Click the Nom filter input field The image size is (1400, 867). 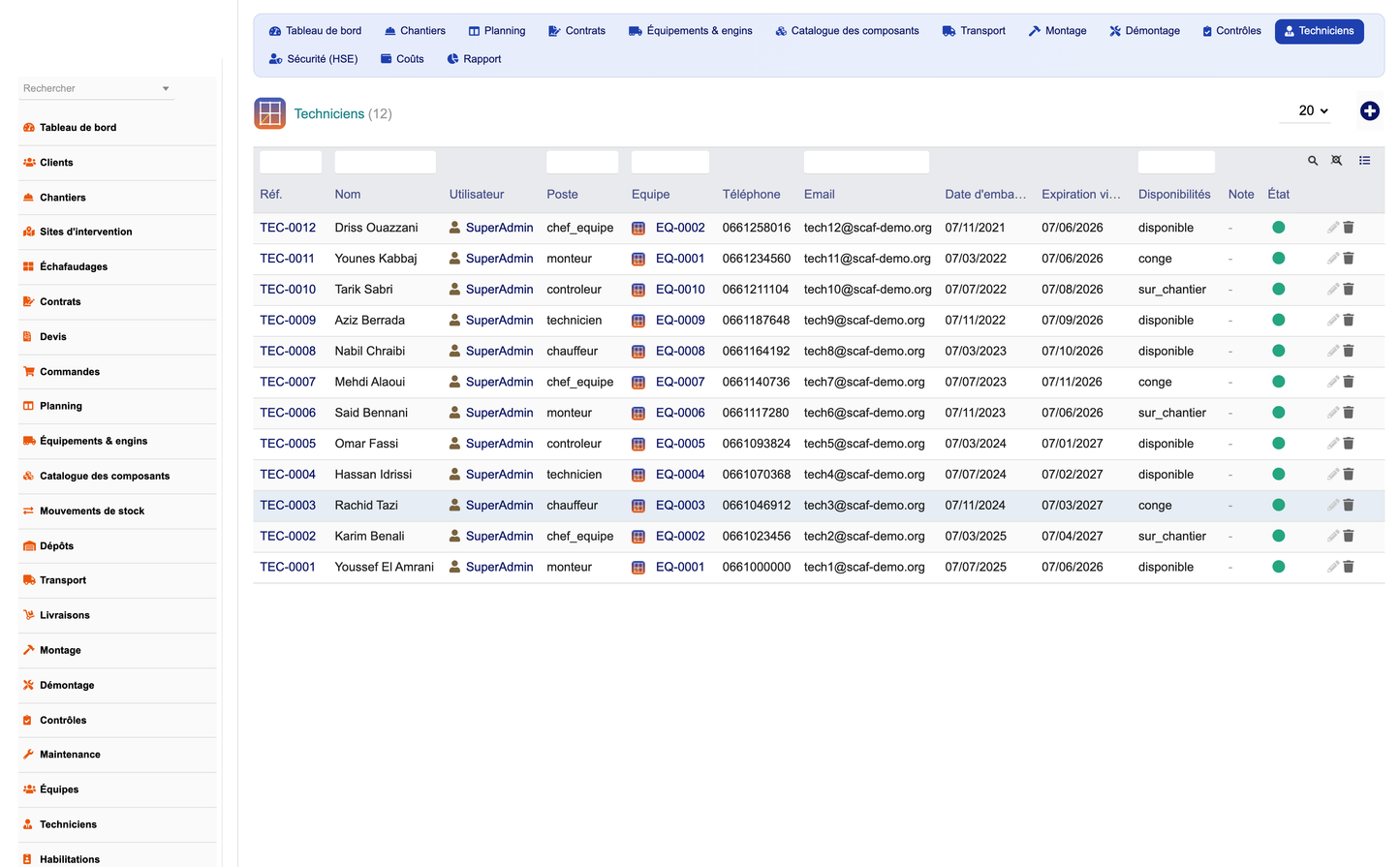click(x=385, y=162)
